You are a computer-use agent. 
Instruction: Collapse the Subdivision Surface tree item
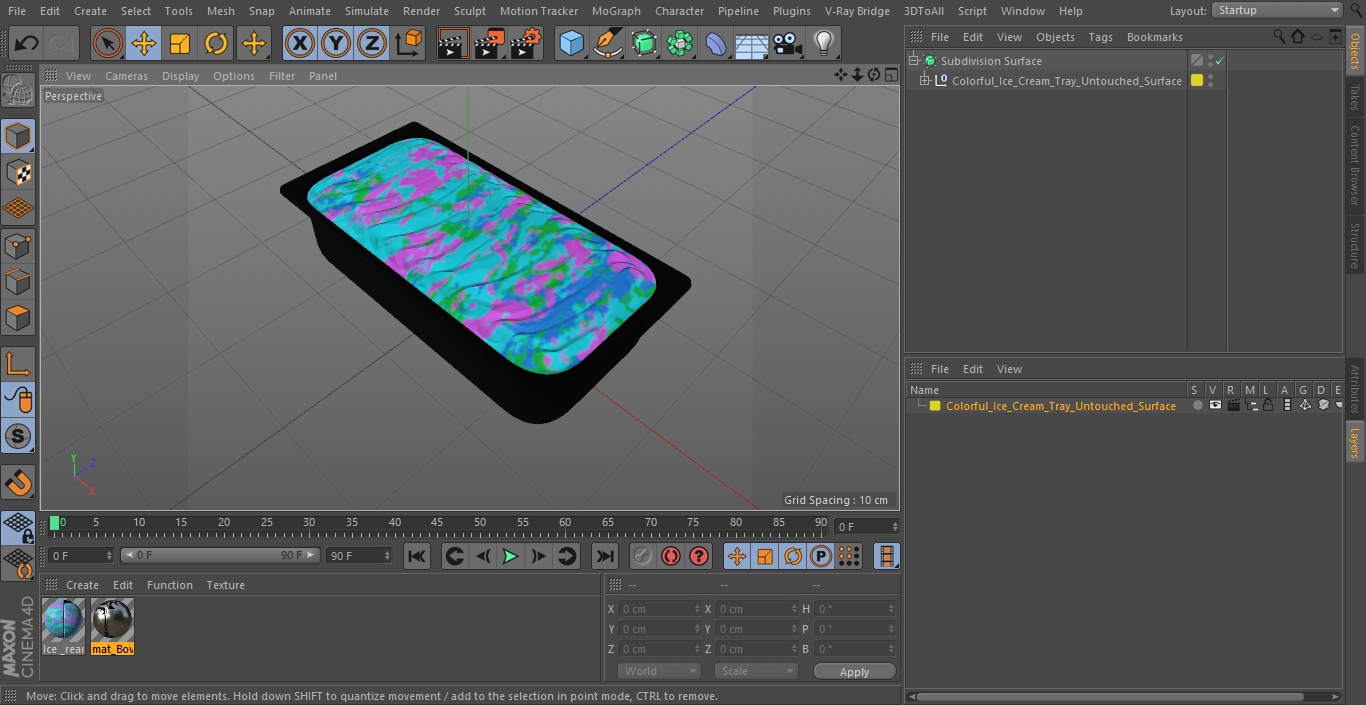coord(913,61)
